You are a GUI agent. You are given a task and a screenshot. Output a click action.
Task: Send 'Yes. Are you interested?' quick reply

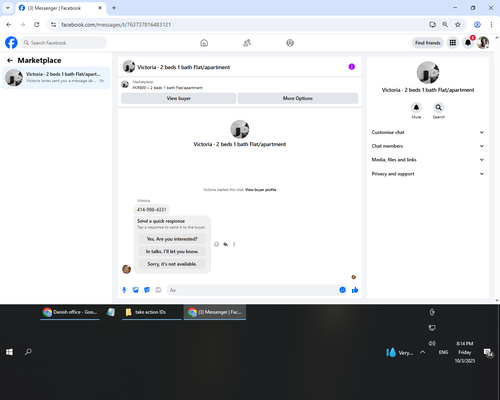[x=172, y=239]
